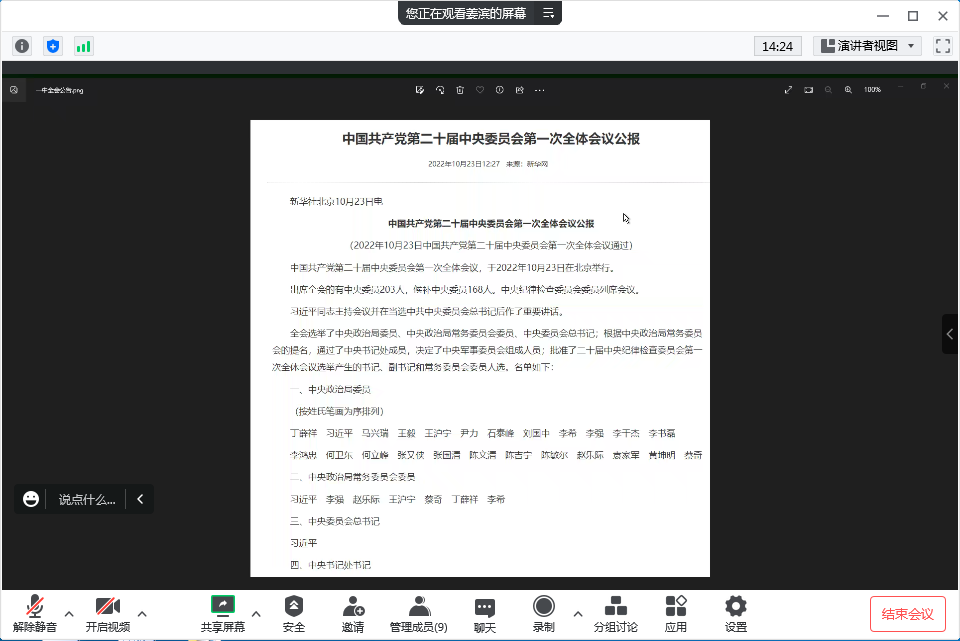The width and height of the screenshot is (960, 641).
Task: Open the share screen (共享屏幕) option
Action: click(222, 613)
